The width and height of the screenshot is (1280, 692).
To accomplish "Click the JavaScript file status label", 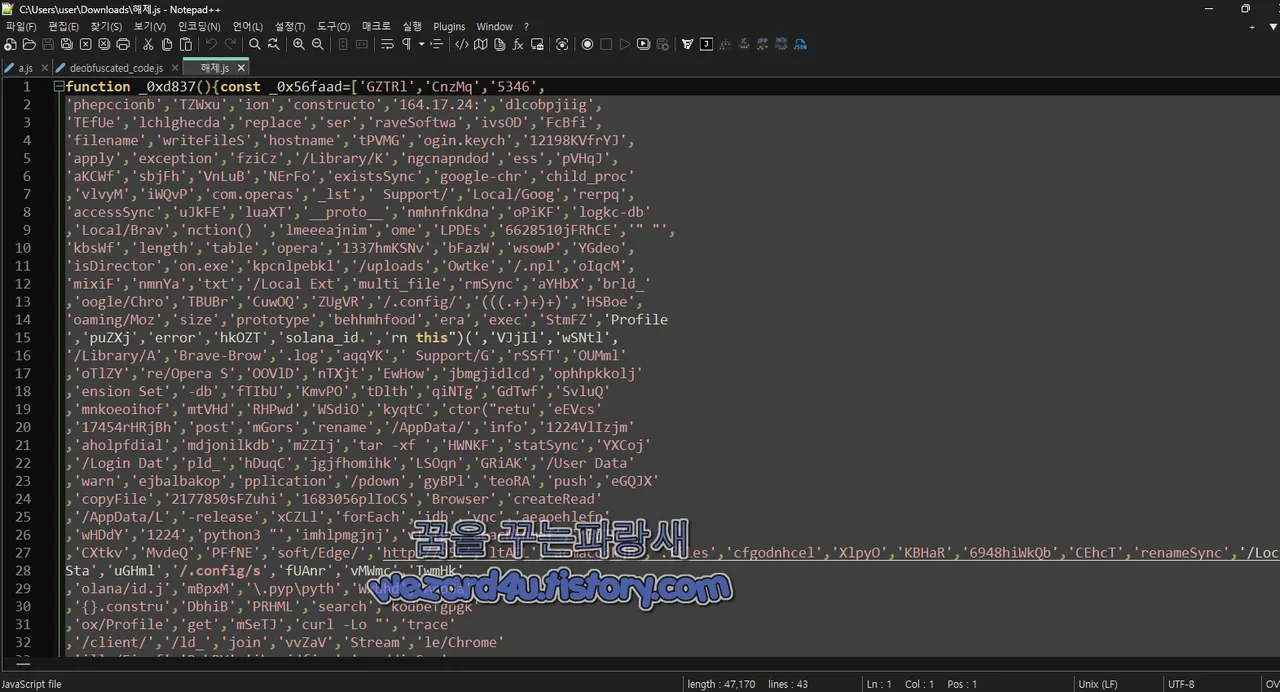I will coord(31,684).
